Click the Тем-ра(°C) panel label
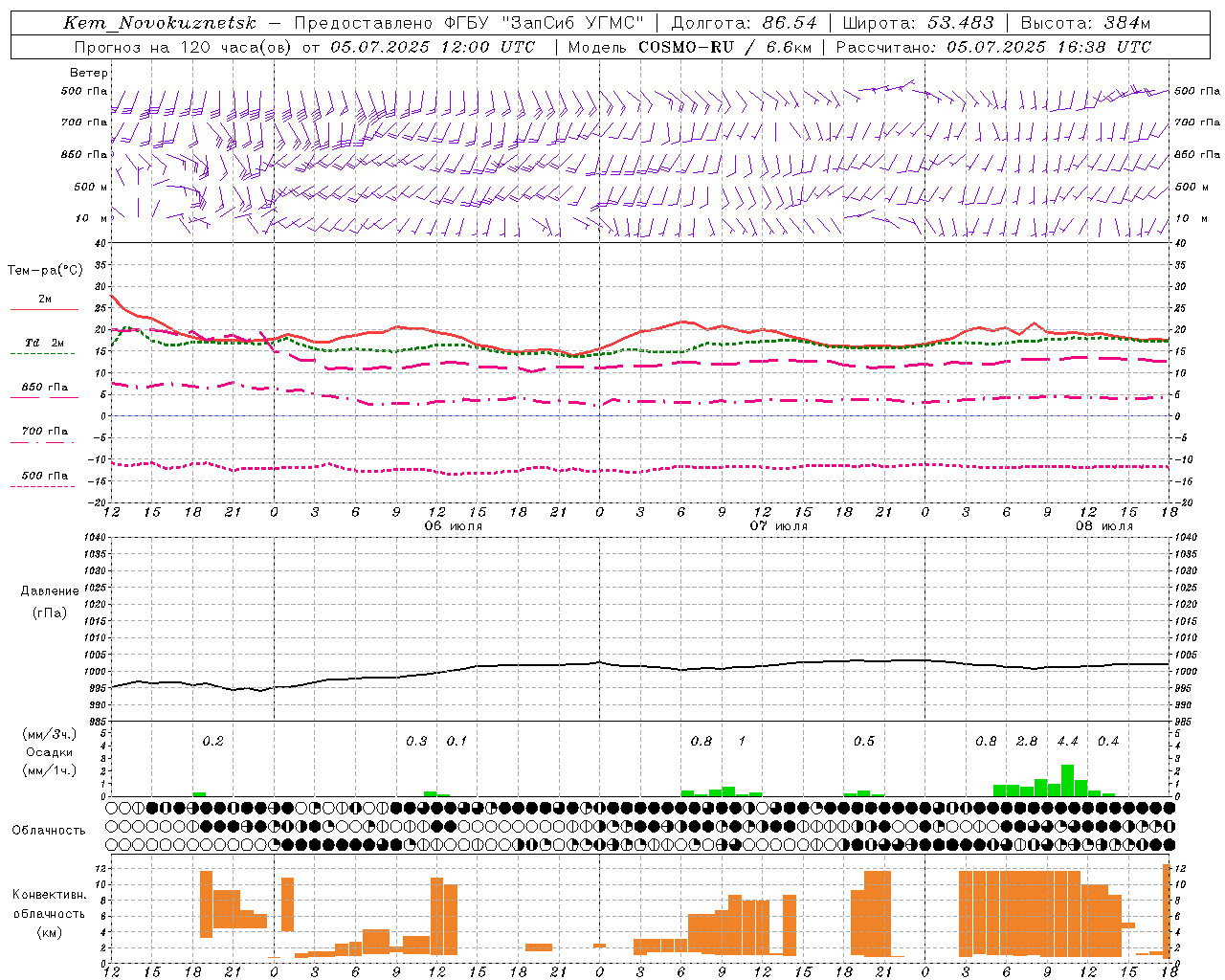 (45, 271)
